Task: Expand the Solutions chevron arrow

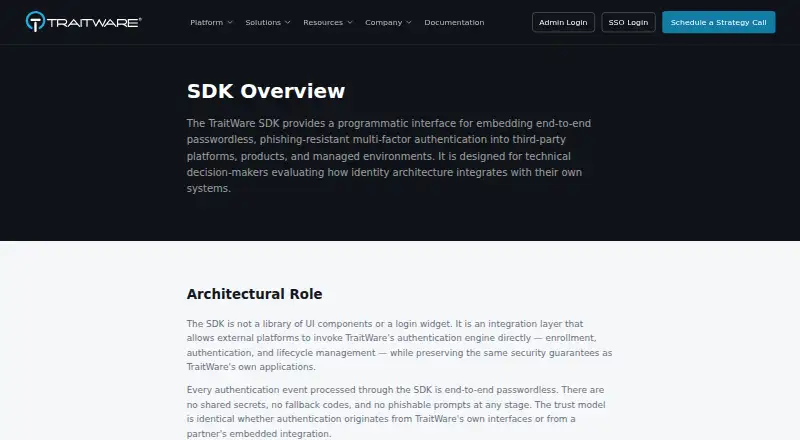Action: pos(288,22)
